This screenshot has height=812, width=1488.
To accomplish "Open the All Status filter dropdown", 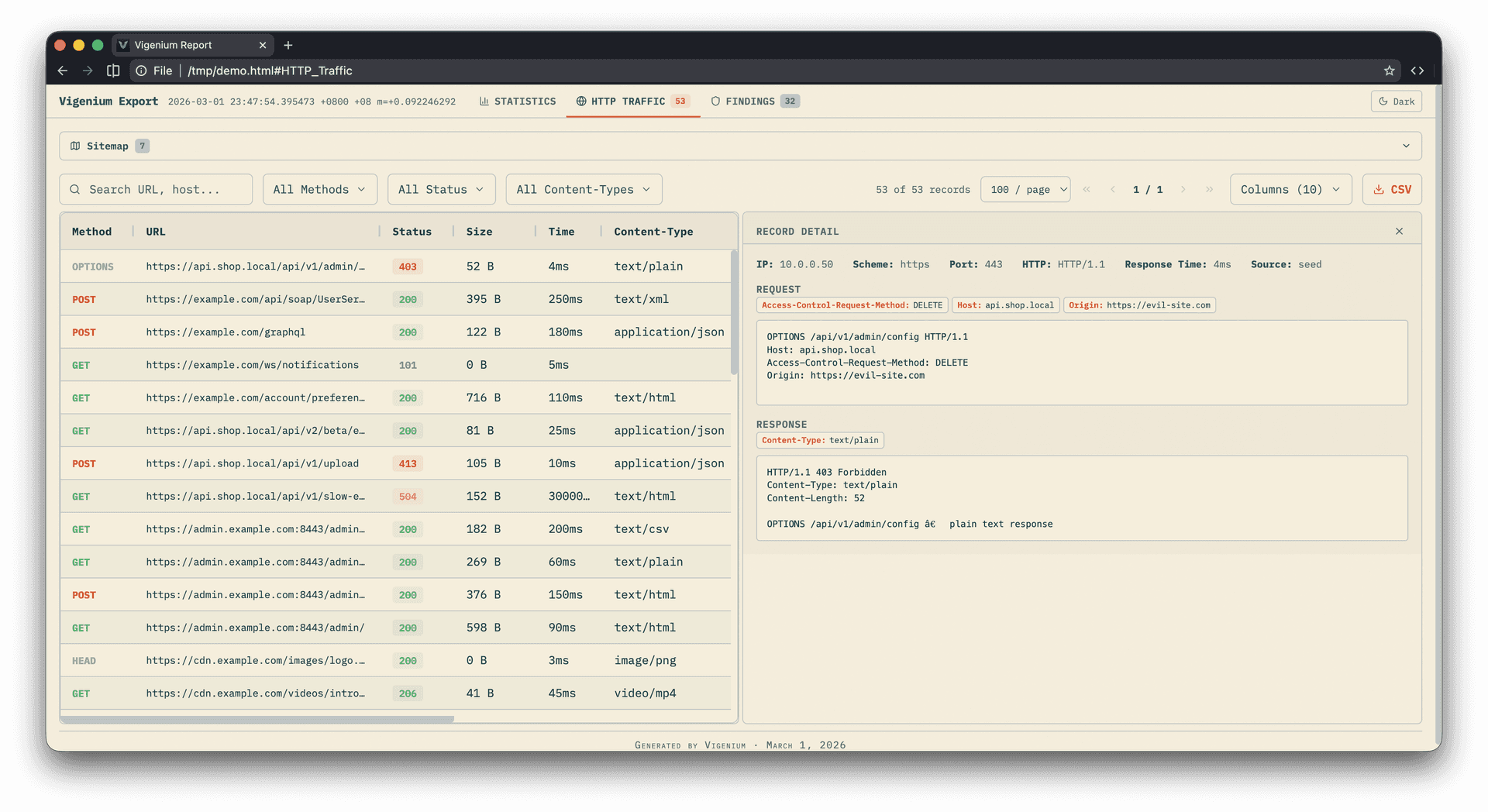I will coord(441,190).
